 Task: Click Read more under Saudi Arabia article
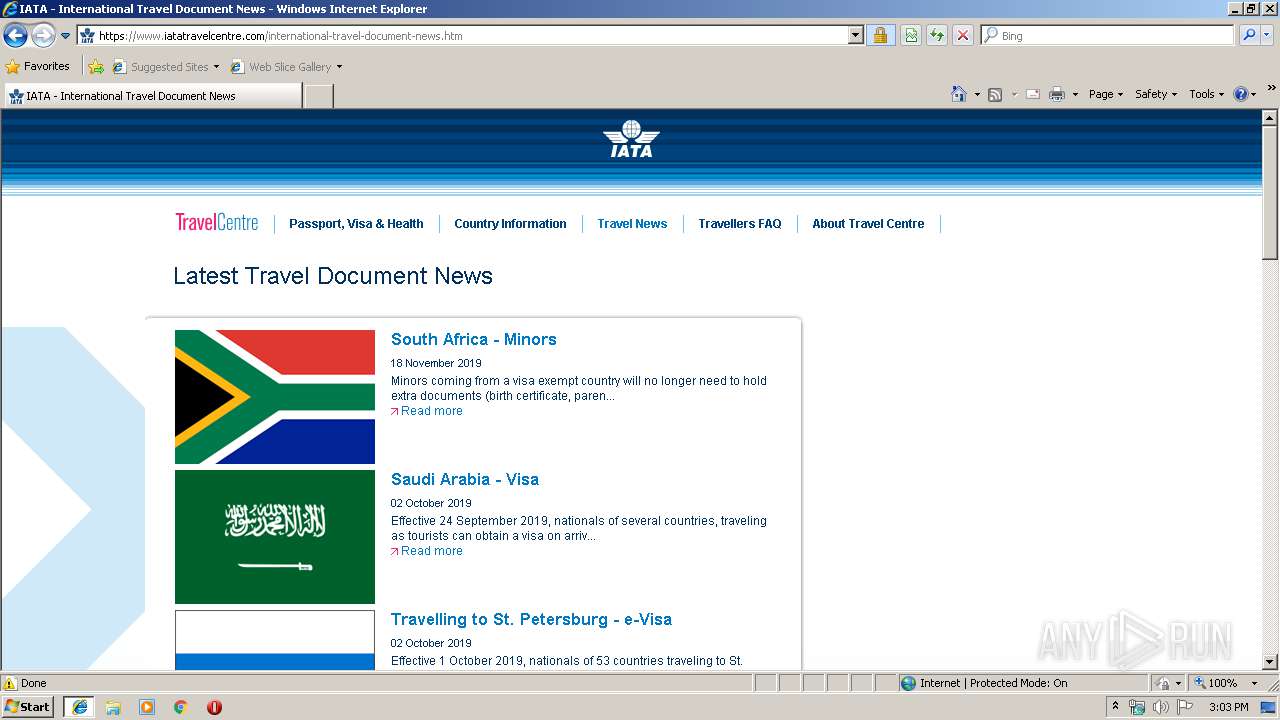[x=431, y=551]
